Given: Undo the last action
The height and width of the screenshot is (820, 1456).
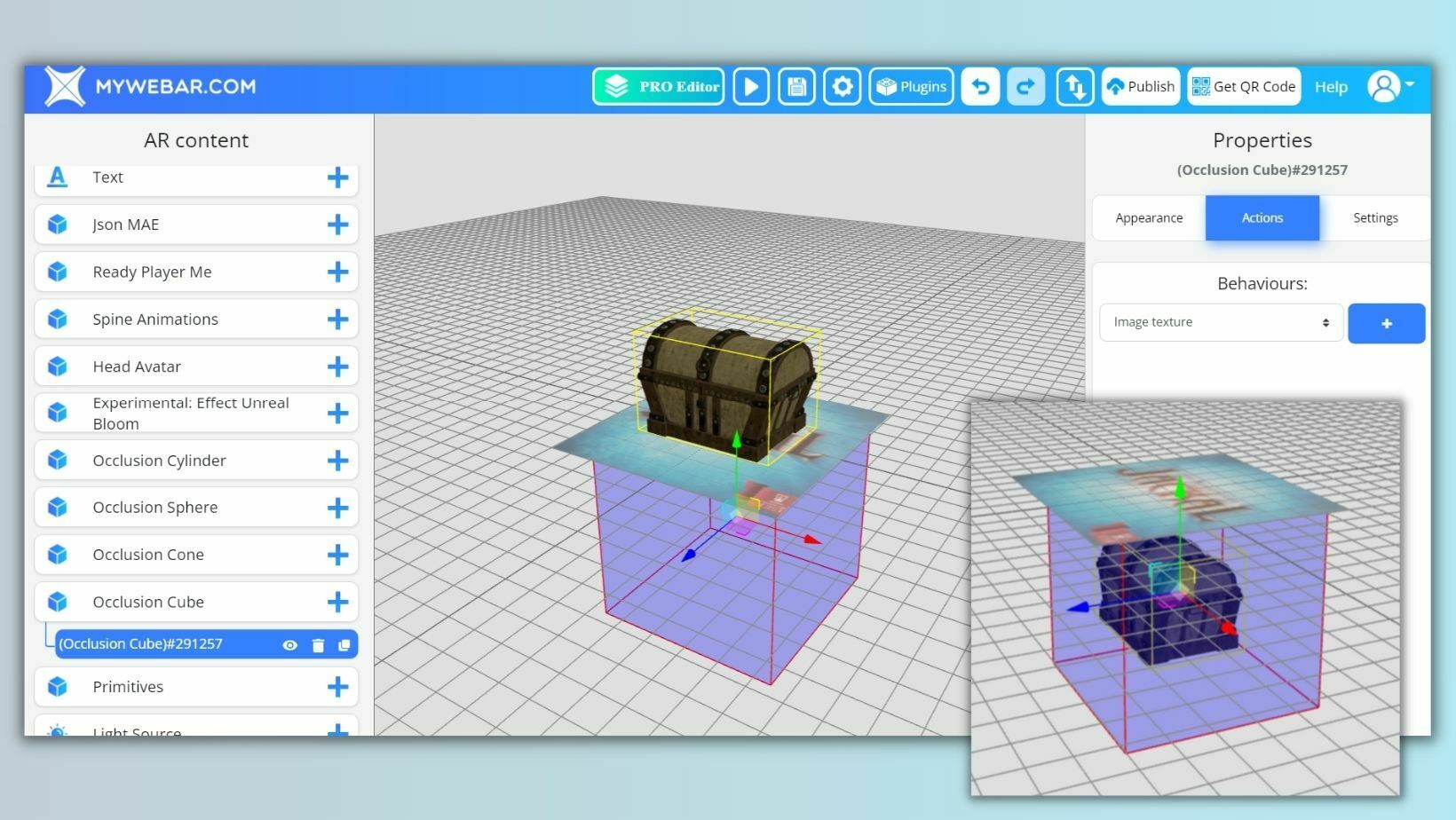Looking at the screenshot, I should point(980,86).
